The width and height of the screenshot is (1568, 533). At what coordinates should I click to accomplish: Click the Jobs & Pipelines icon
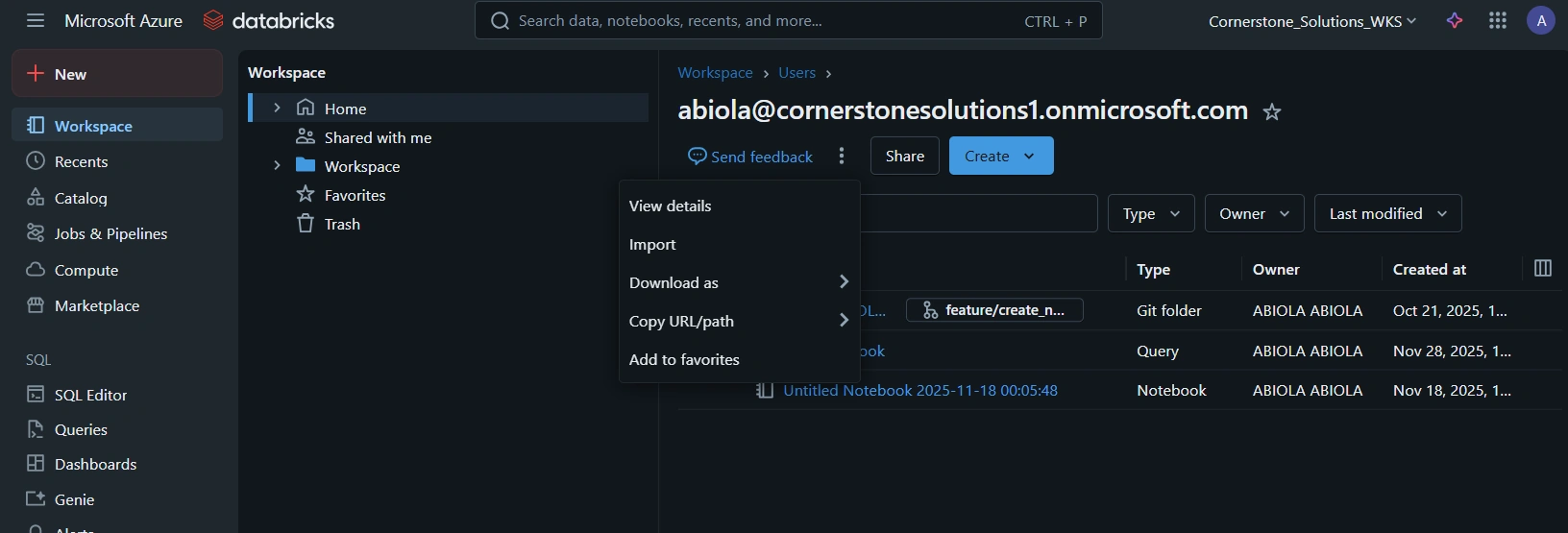coord(36,233)
